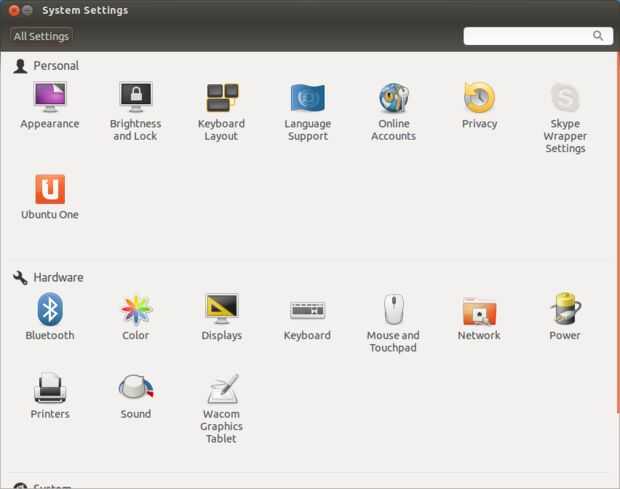Open Brightness and Lock settings
This screenshot has width=620, height=489.
tap(136, 111)
